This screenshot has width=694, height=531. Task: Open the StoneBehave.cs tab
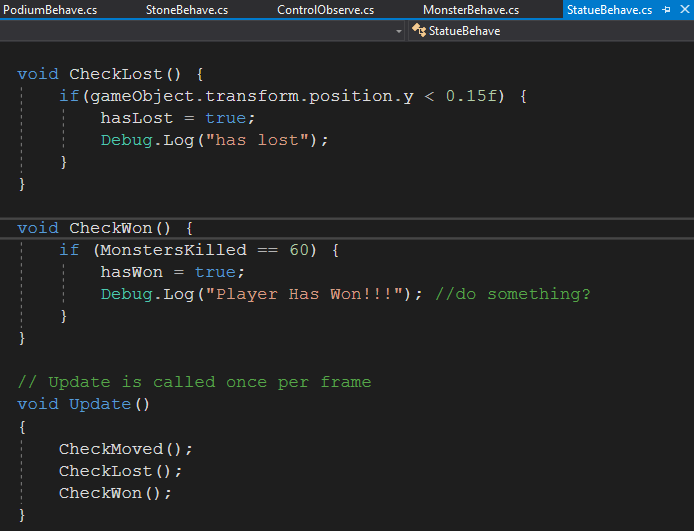[x=187, y=10]
